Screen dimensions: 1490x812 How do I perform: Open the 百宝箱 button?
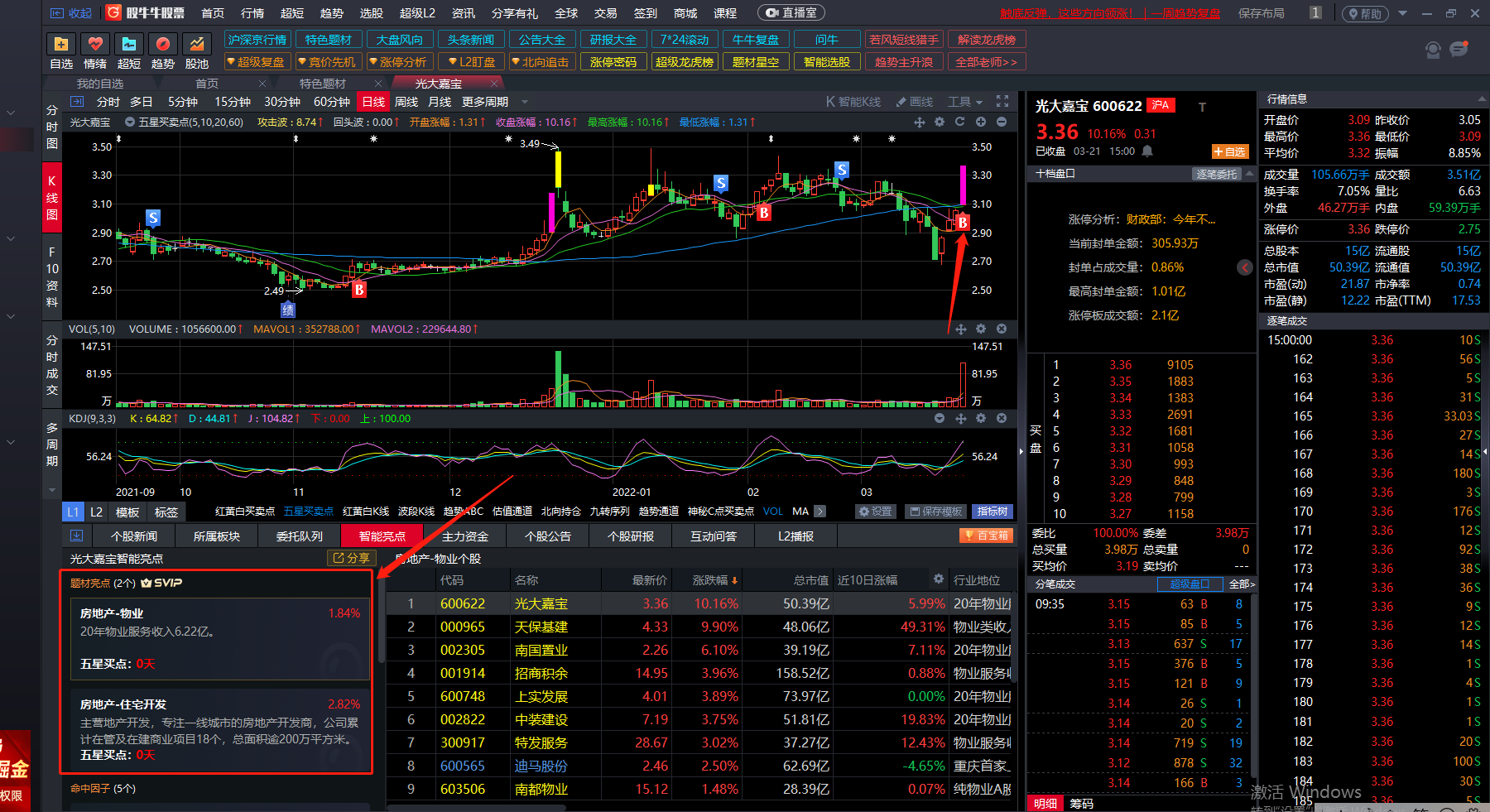click(985, 536)
